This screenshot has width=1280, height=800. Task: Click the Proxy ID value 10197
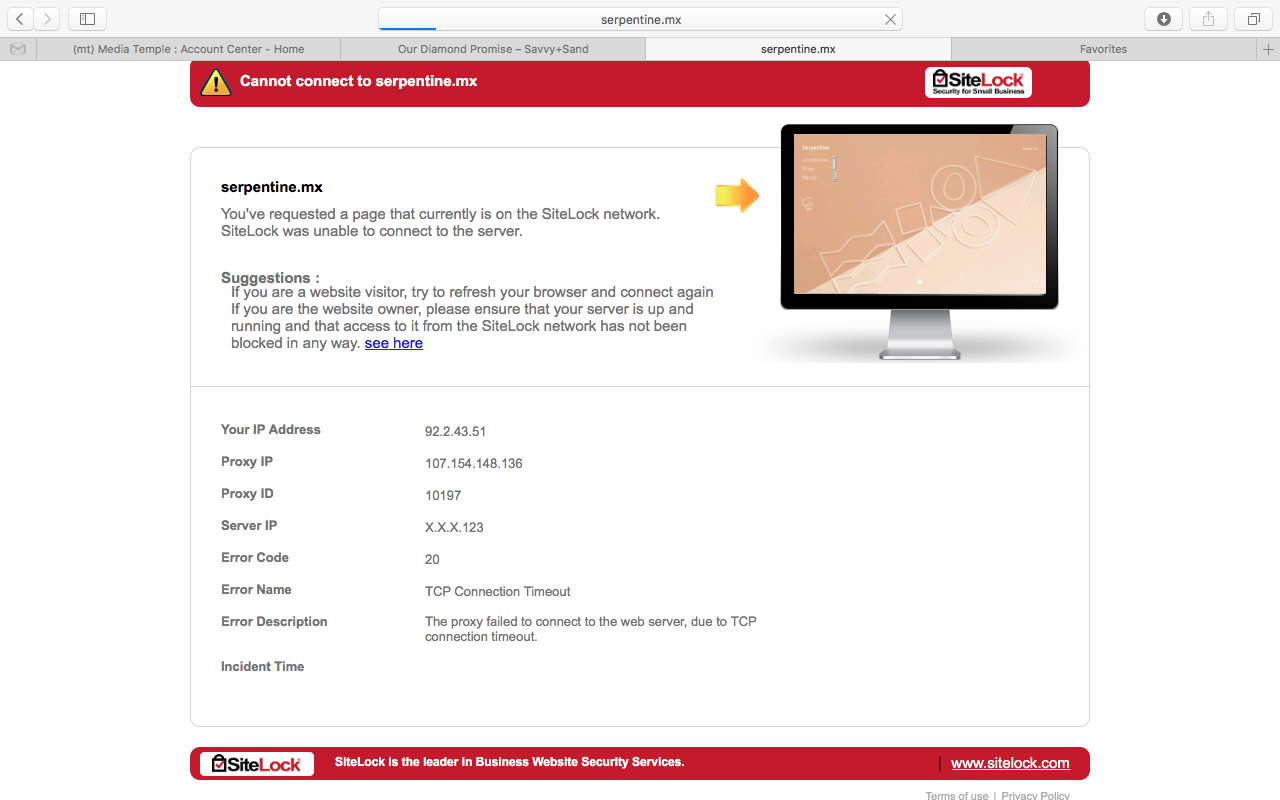pyautogui.click(x=443, y=496)
